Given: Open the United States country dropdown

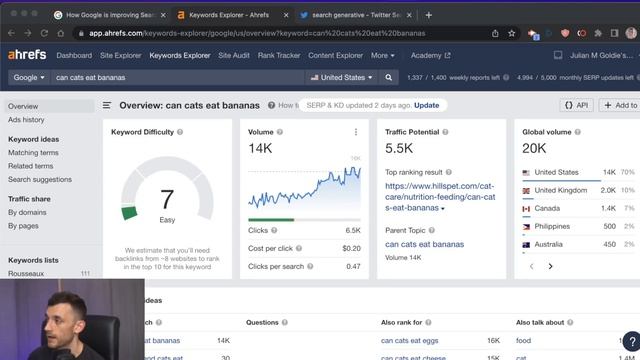Looking at the screenshot, I should pos(342,77).
